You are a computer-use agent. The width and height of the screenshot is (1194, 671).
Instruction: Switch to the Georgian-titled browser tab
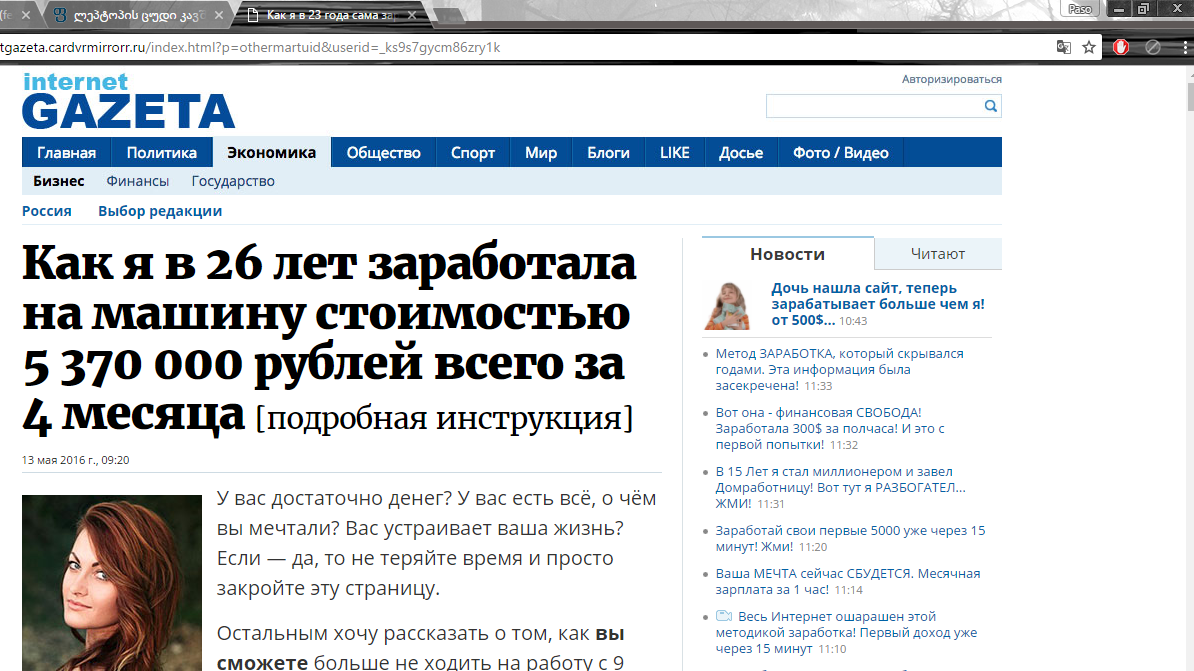[130, 15]
